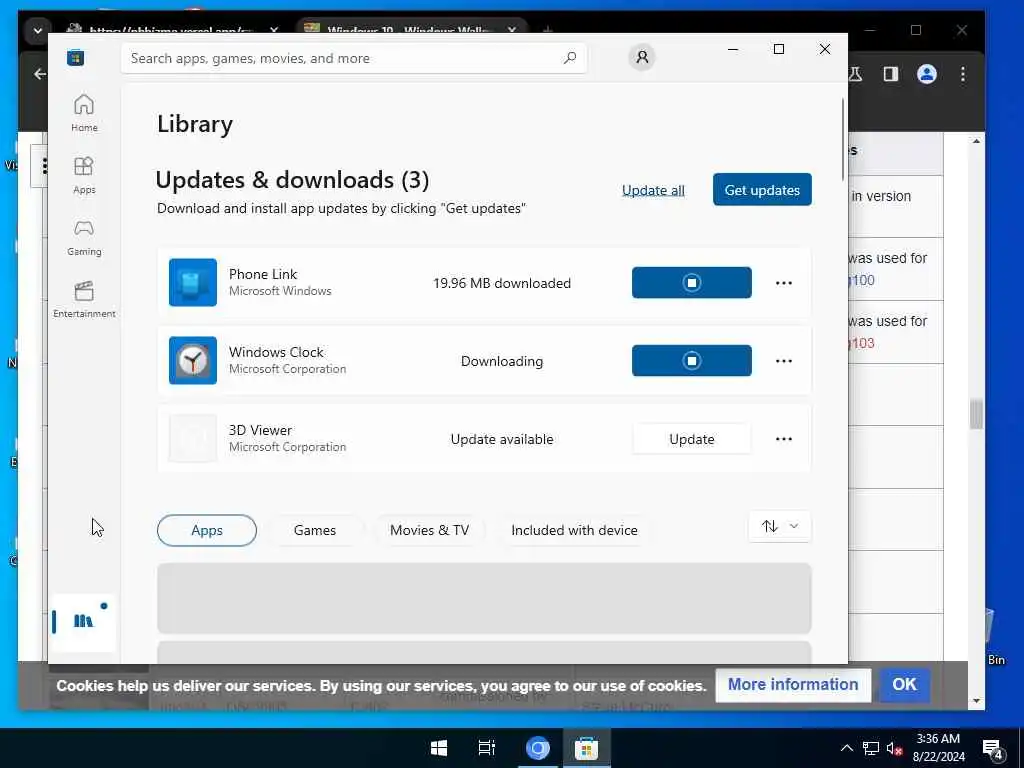The height and width of the screenshot is (768, 1024).
Task: Filter library by Apps
Action: [207, 530]
